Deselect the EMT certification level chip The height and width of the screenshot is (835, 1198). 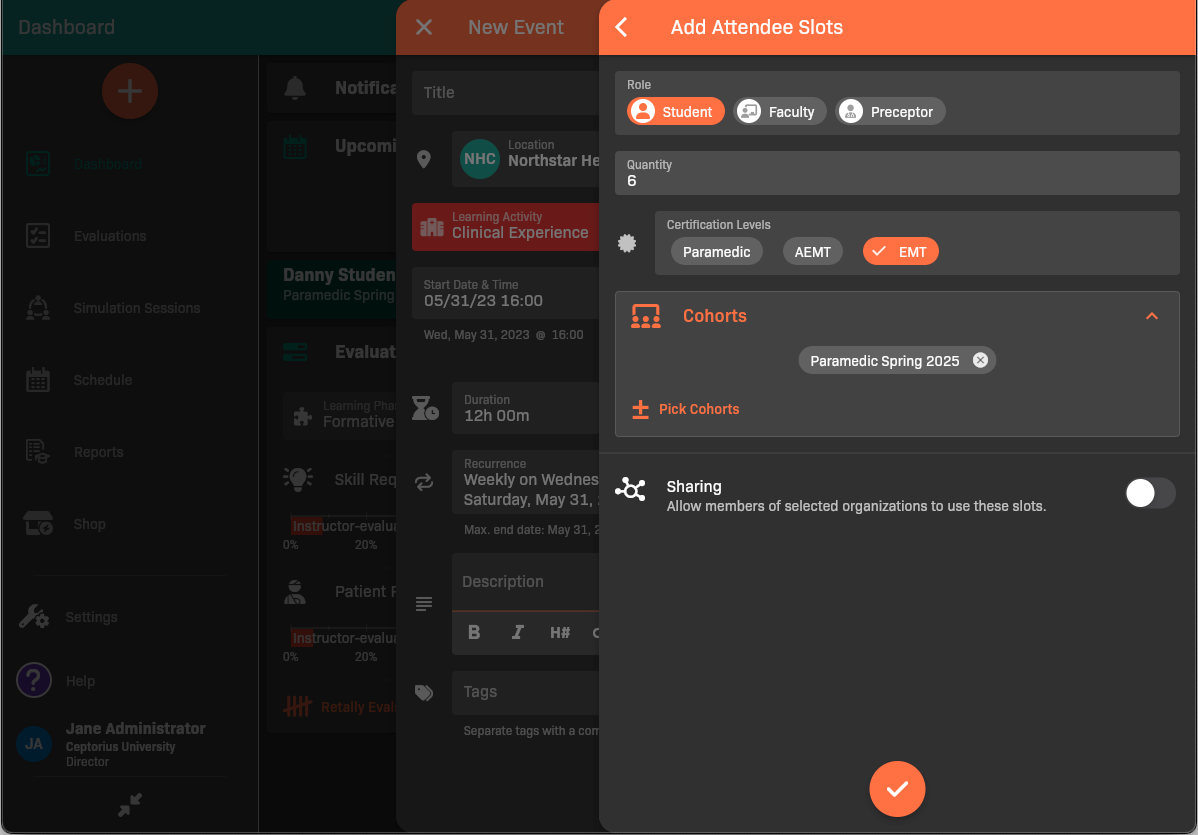(900, 252)
